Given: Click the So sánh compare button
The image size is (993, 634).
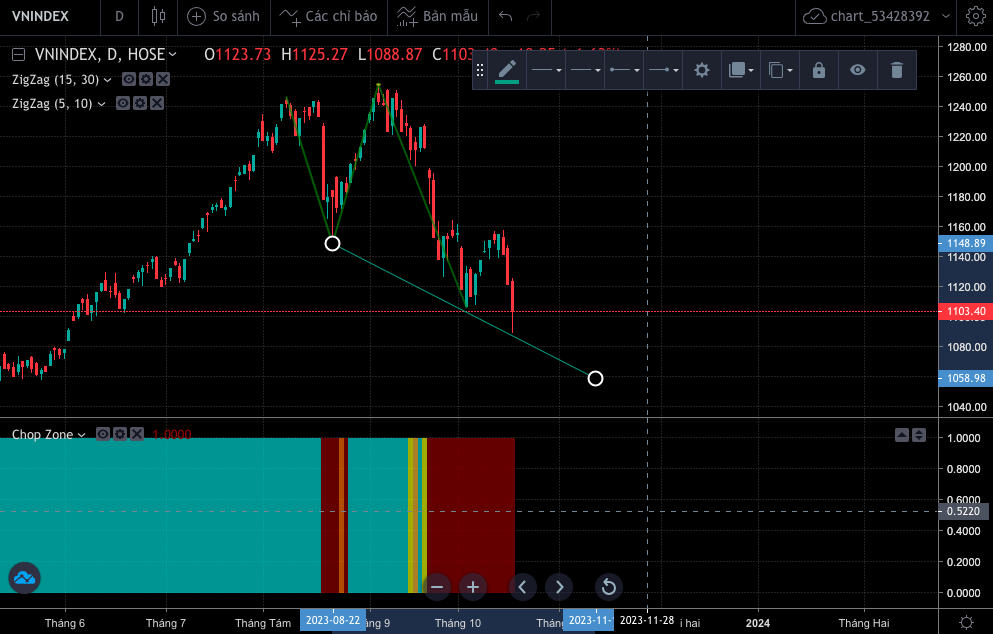Looking at the screenshot, I should (224, 16).
